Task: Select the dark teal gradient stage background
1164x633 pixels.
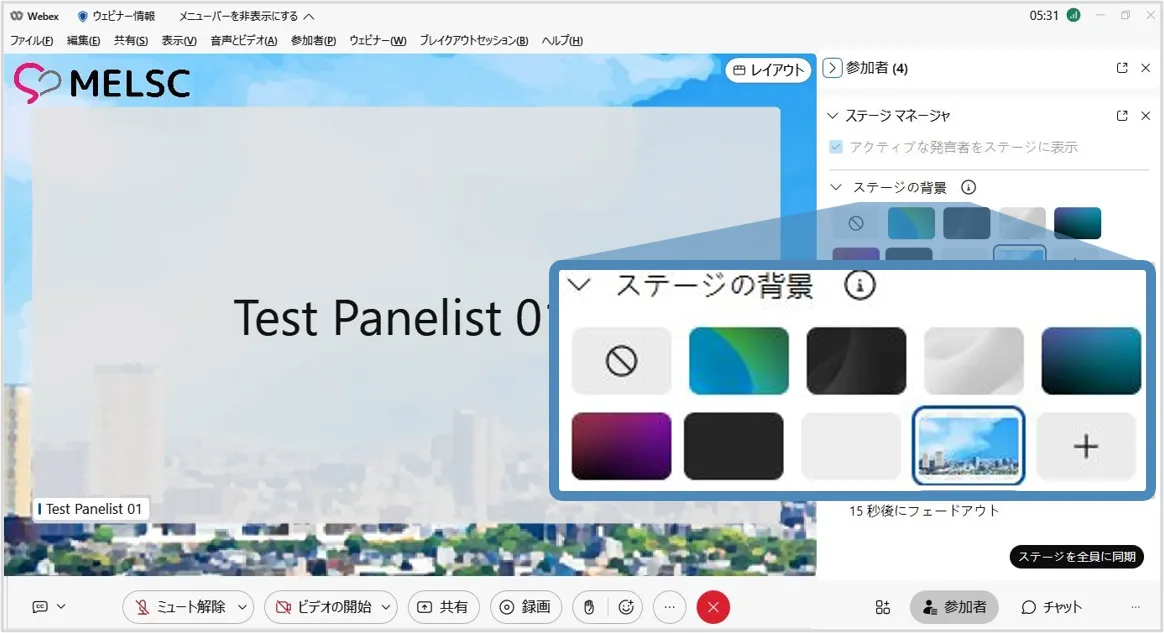Action: tap(1077, 223)
